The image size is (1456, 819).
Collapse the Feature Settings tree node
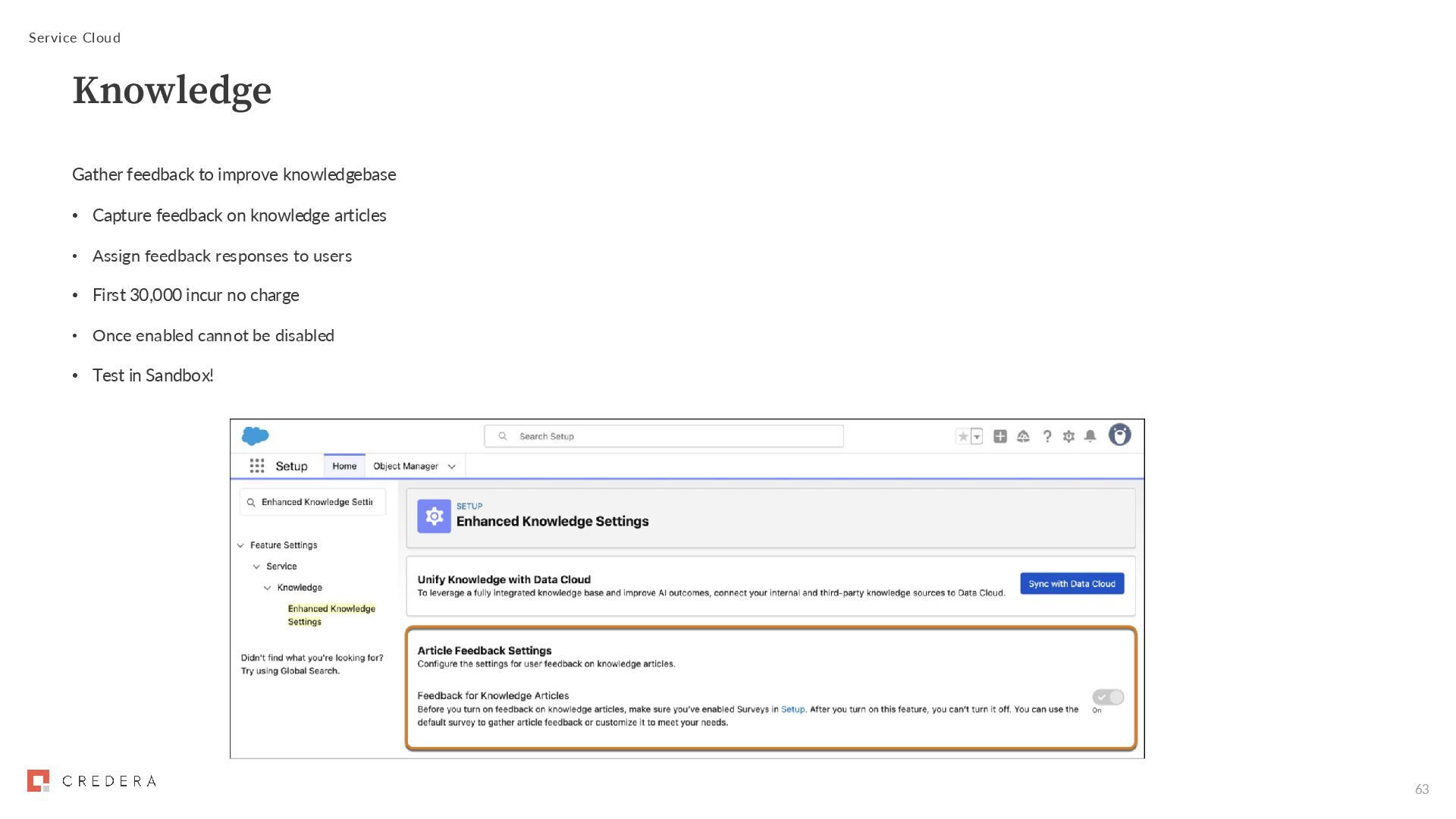pos(240,545)
